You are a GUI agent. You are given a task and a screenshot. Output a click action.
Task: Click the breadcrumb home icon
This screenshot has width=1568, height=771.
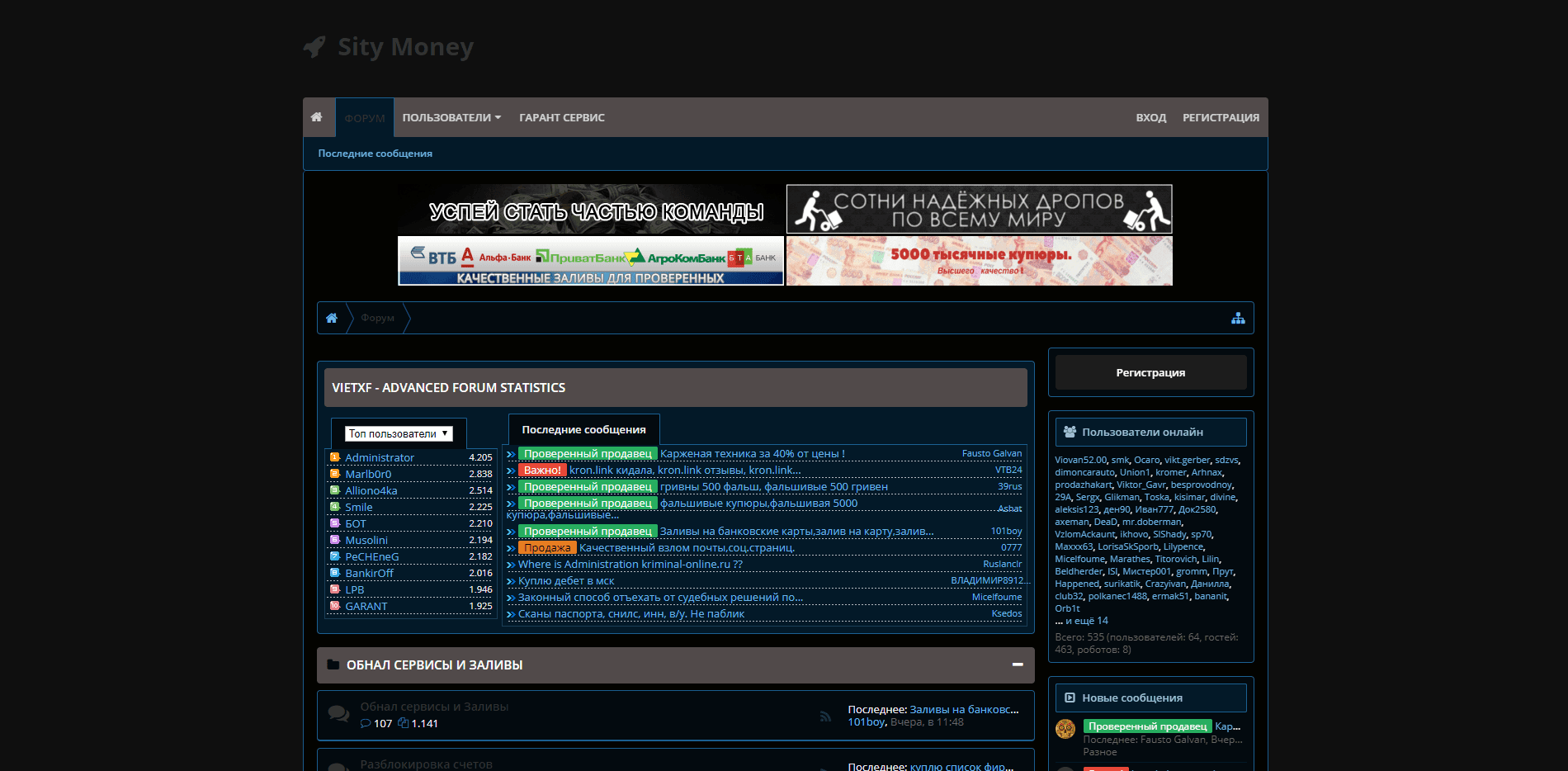(332, 318)
